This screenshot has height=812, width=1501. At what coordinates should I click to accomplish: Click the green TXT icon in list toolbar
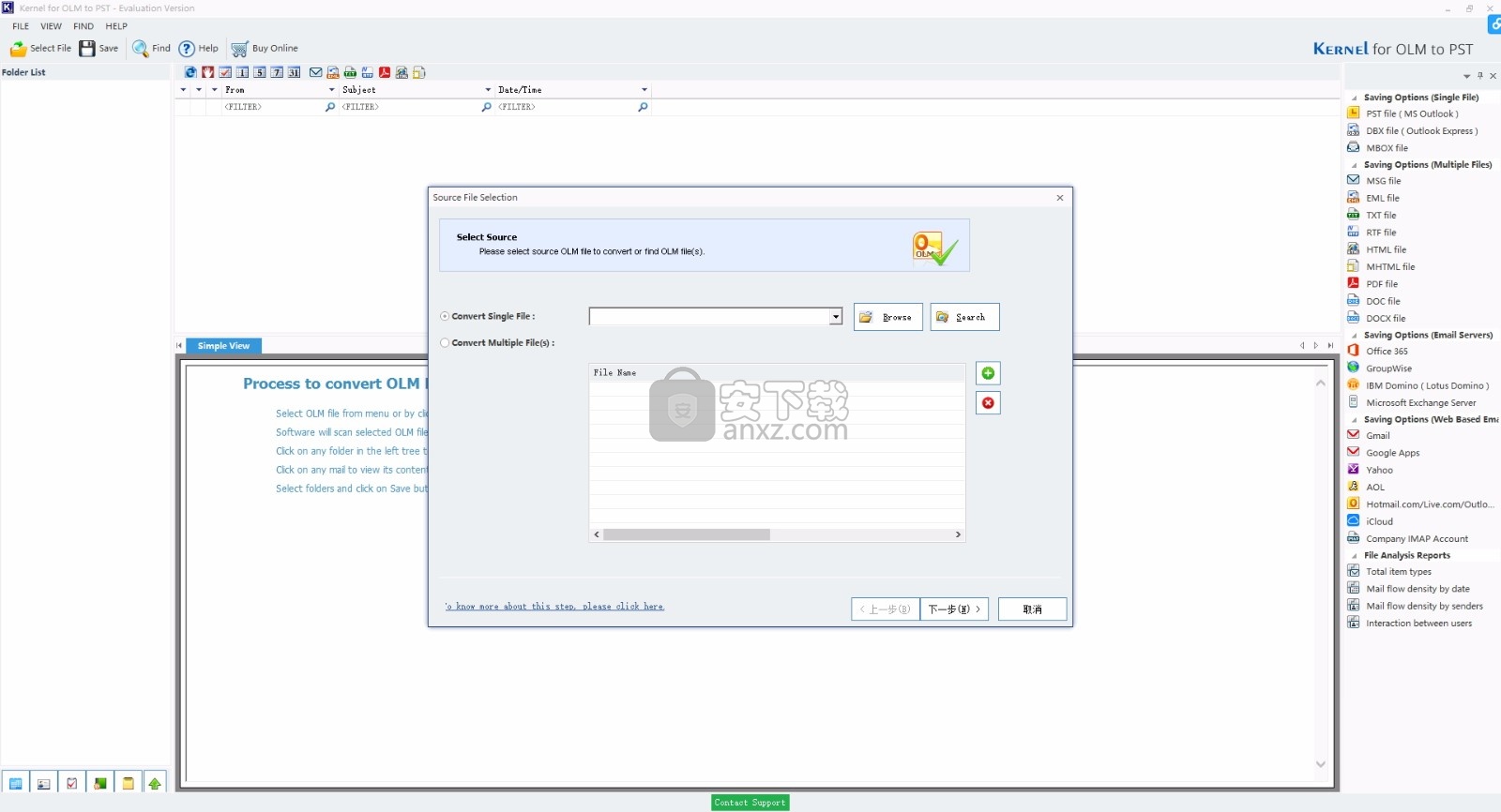[x=350, y=72]
